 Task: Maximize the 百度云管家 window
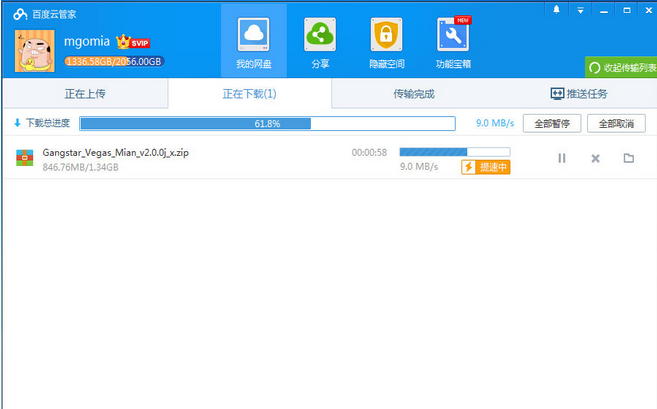coord(627,10)
